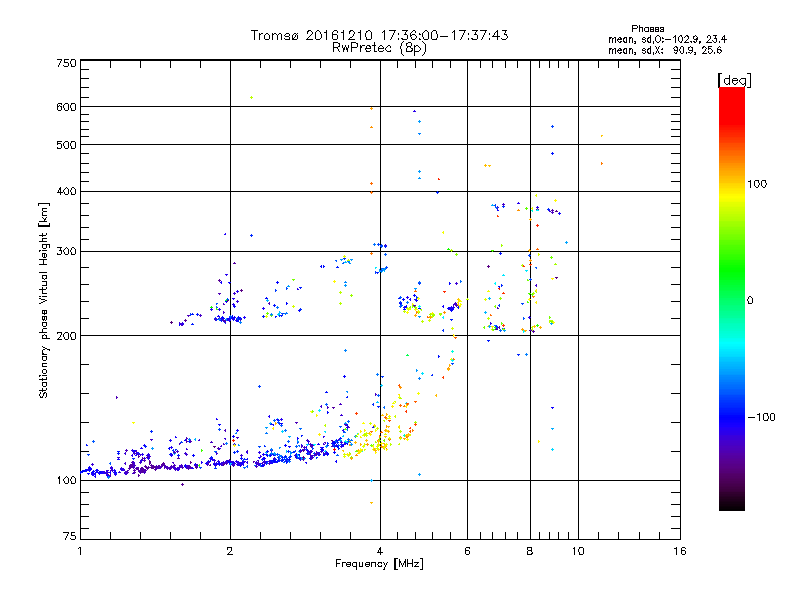The width and height of the screenshot is (800, 600).
Task: Click the '0' colorbar tick label
Action: pos(750,300)
